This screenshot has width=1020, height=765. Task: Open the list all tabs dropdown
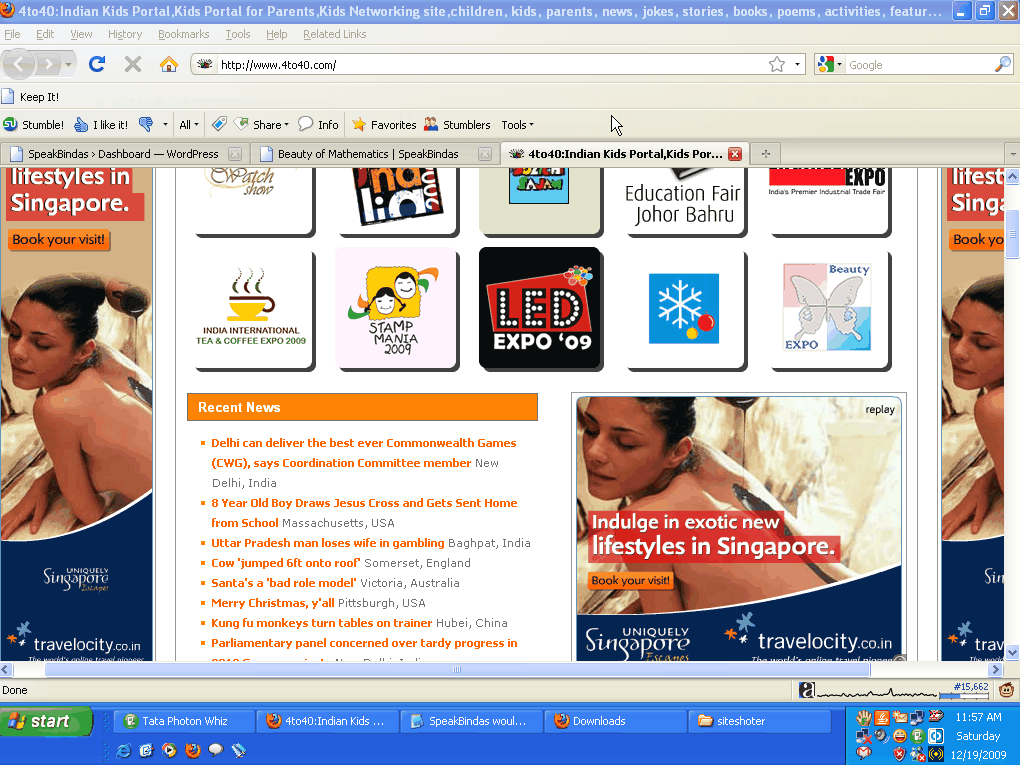pyautogui.click(x=1012, y=154)
